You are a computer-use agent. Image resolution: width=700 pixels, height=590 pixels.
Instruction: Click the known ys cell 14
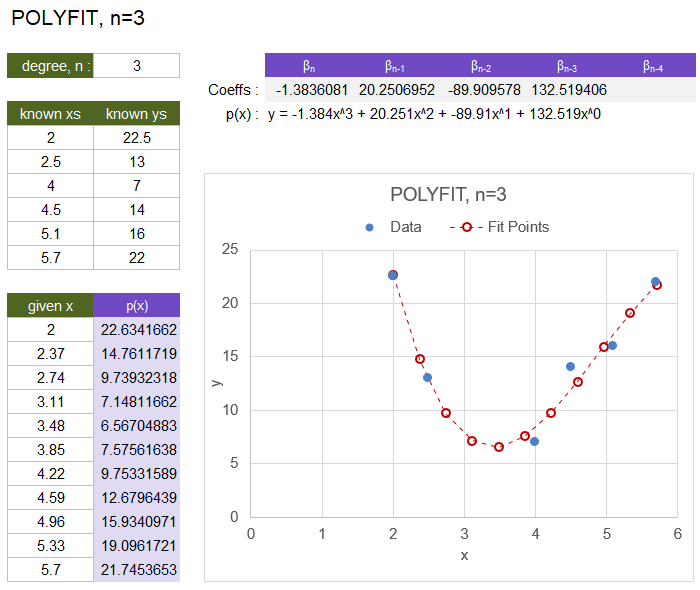137,210
